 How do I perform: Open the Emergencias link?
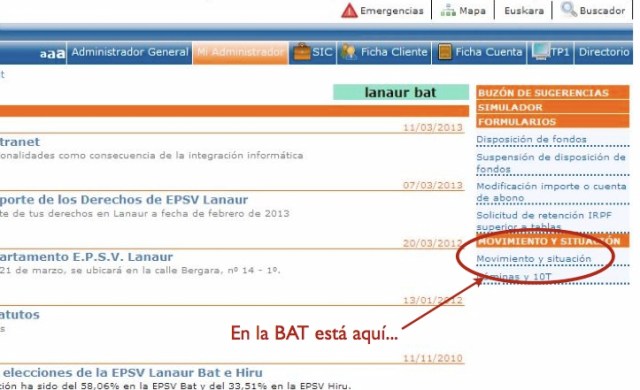391,11
